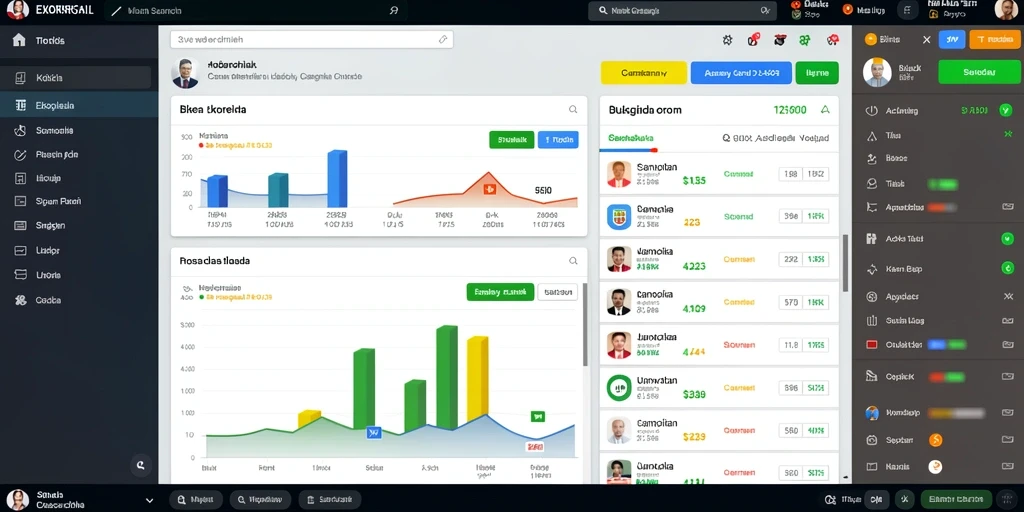Click the home icon in the left sidebar

19,40
